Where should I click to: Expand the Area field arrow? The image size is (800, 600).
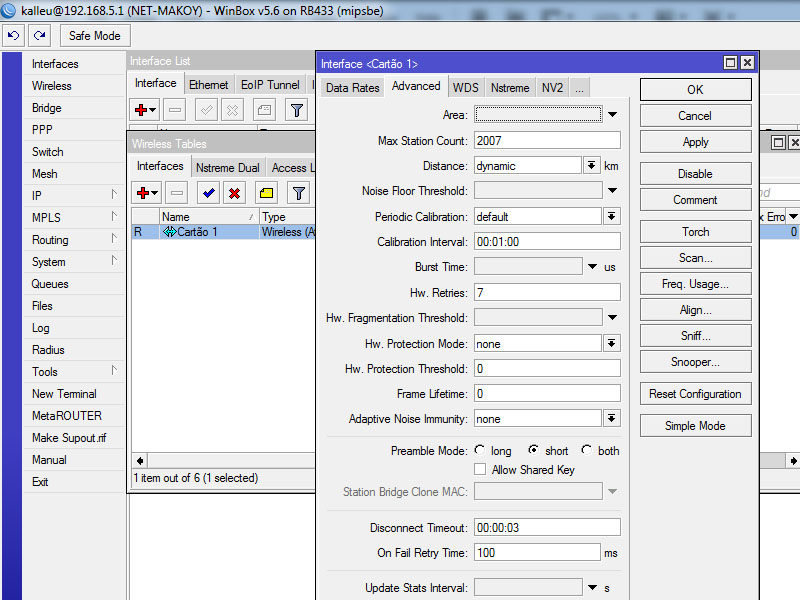click(612, 115)
